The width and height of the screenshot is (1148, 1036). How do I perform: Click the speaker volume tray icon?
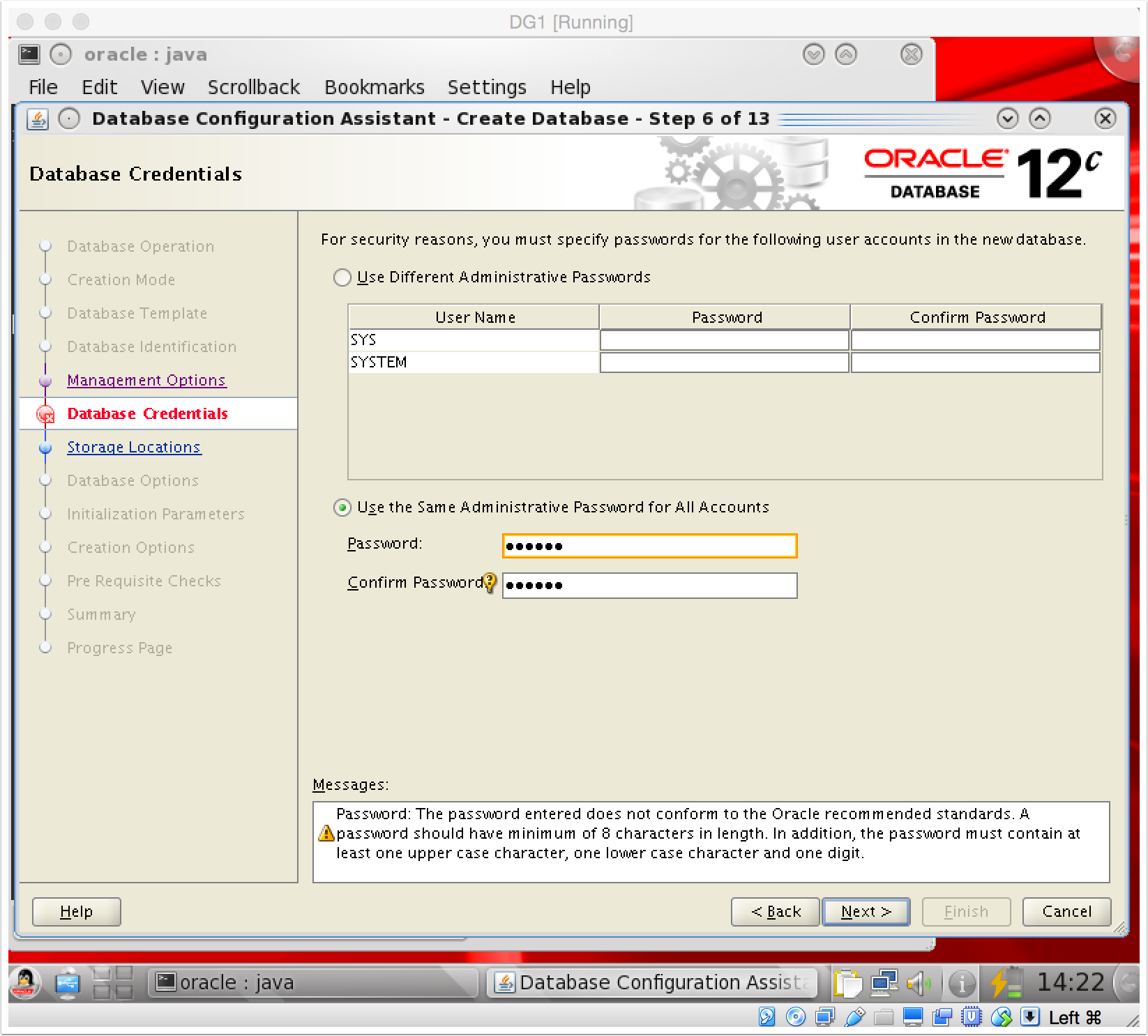click(x=919, y=984)
